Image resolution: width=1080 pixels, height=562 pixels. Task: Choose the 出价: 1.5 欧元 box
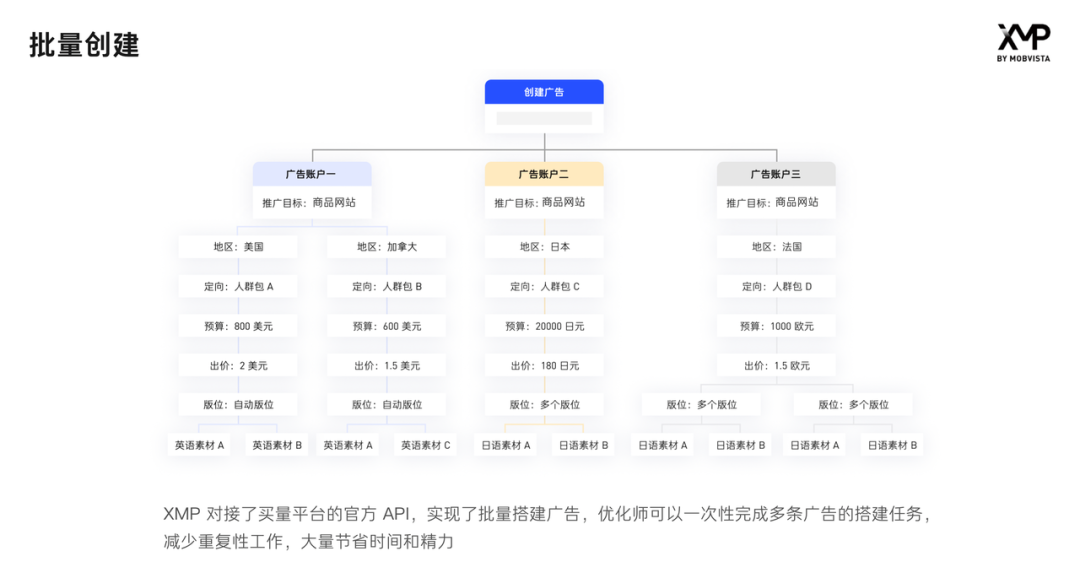coord(776,366)
